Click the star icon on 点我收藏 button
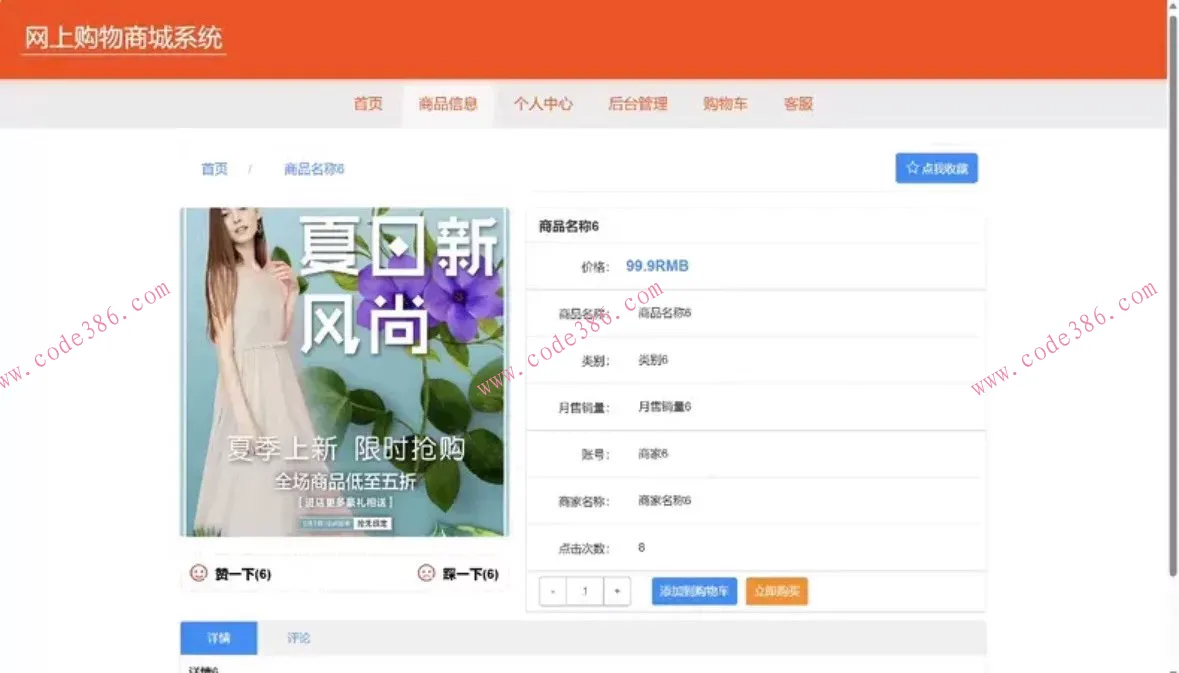 click(x=912, y=167)
